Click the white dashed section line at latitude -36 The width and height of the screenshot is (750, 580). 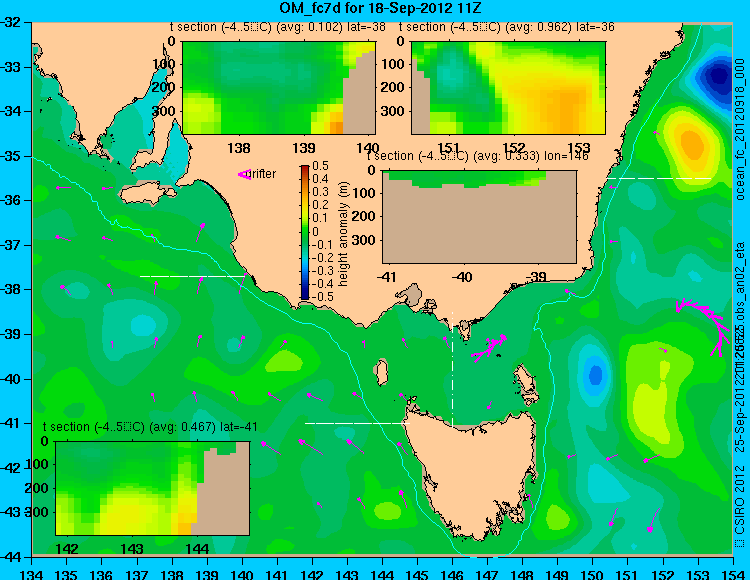point(660,178)
